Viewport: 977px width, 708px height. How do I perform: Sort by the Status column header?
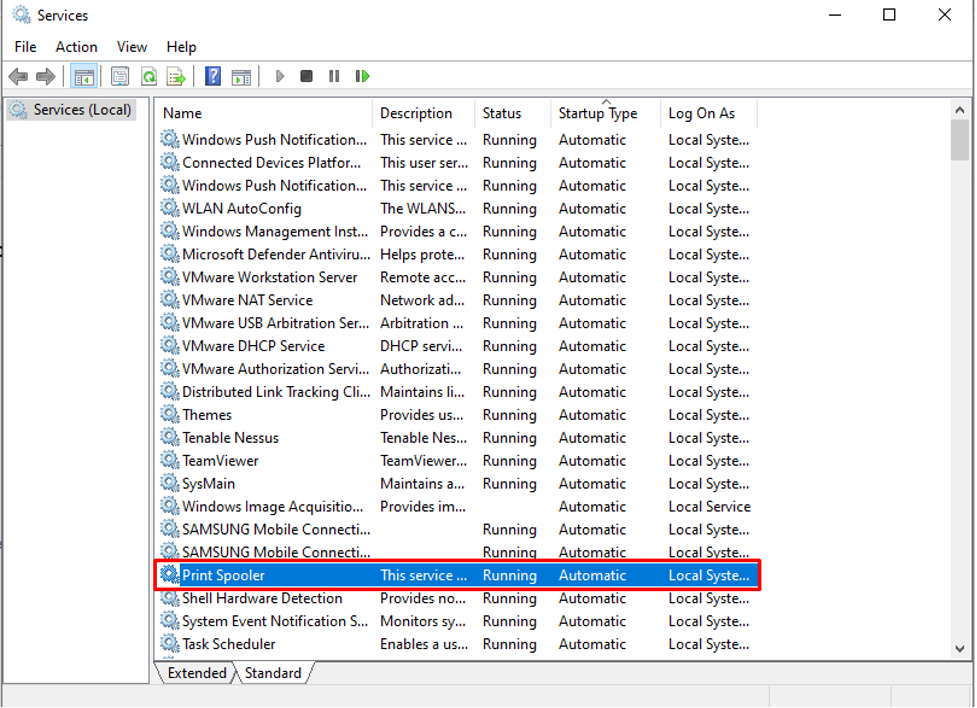[513, 113]
